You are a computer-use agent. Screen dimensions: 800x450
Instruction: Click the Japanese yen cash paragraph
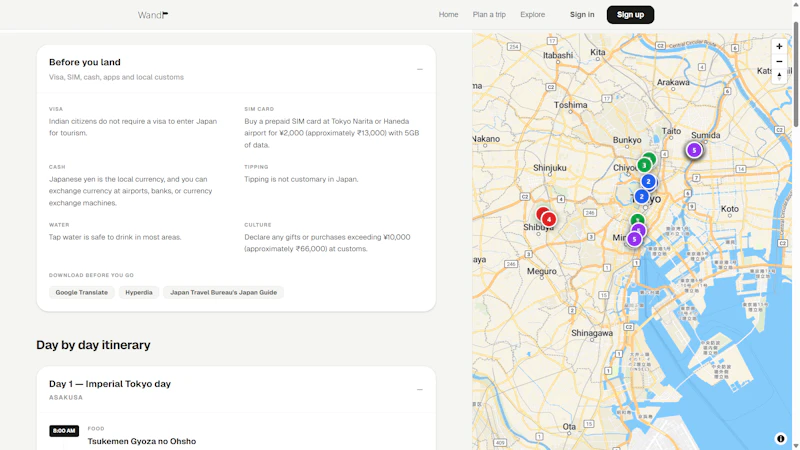coord(131,191)
